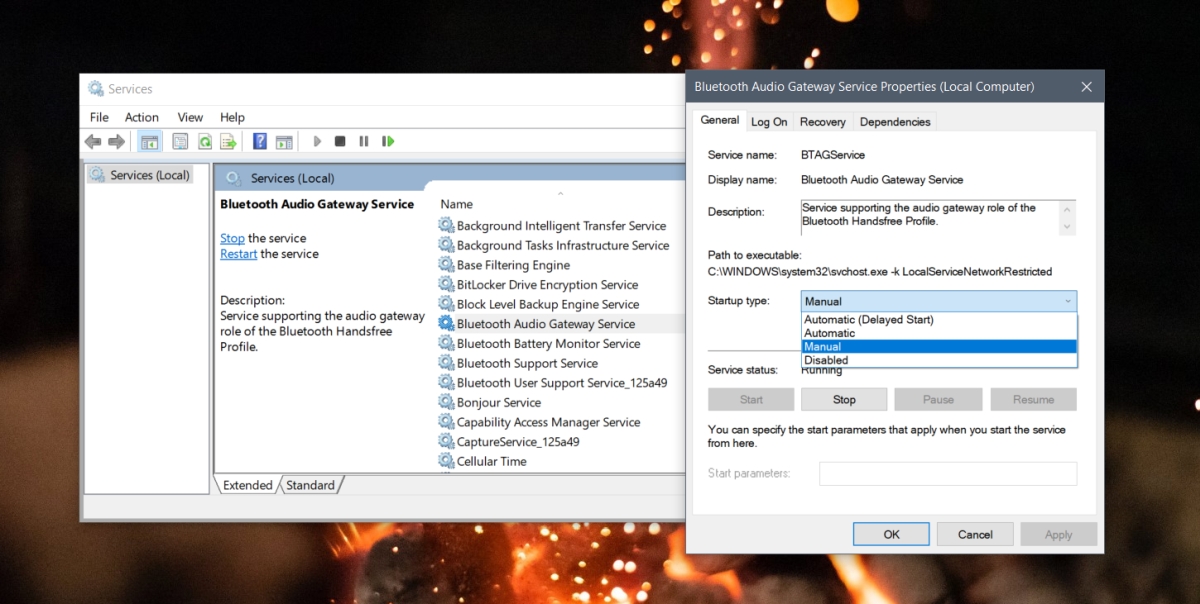Click the Forward arrow in Services toolbar

point(116,142)
